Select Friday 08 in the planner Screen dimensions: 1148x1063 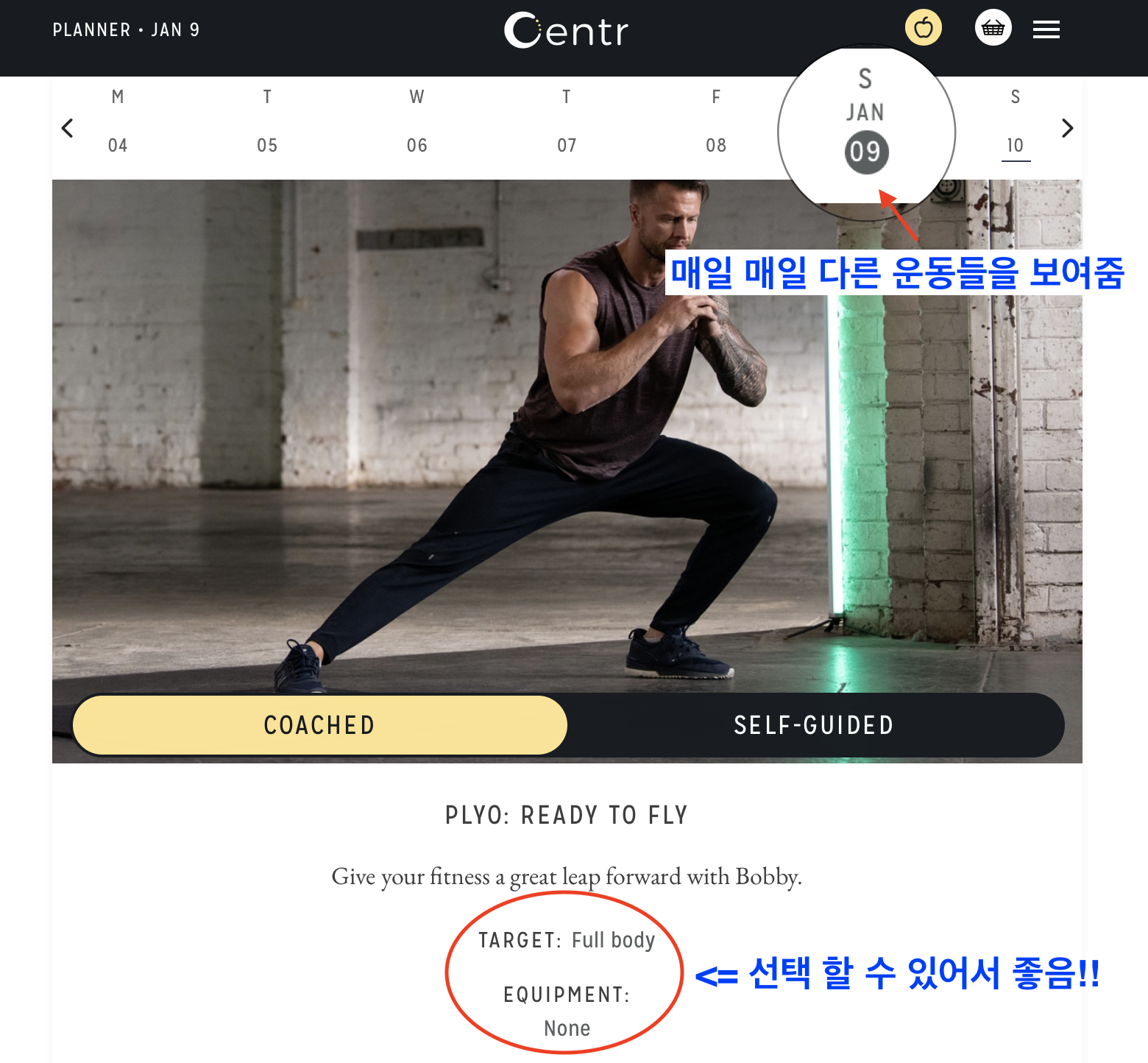click(x=716, y=121)
